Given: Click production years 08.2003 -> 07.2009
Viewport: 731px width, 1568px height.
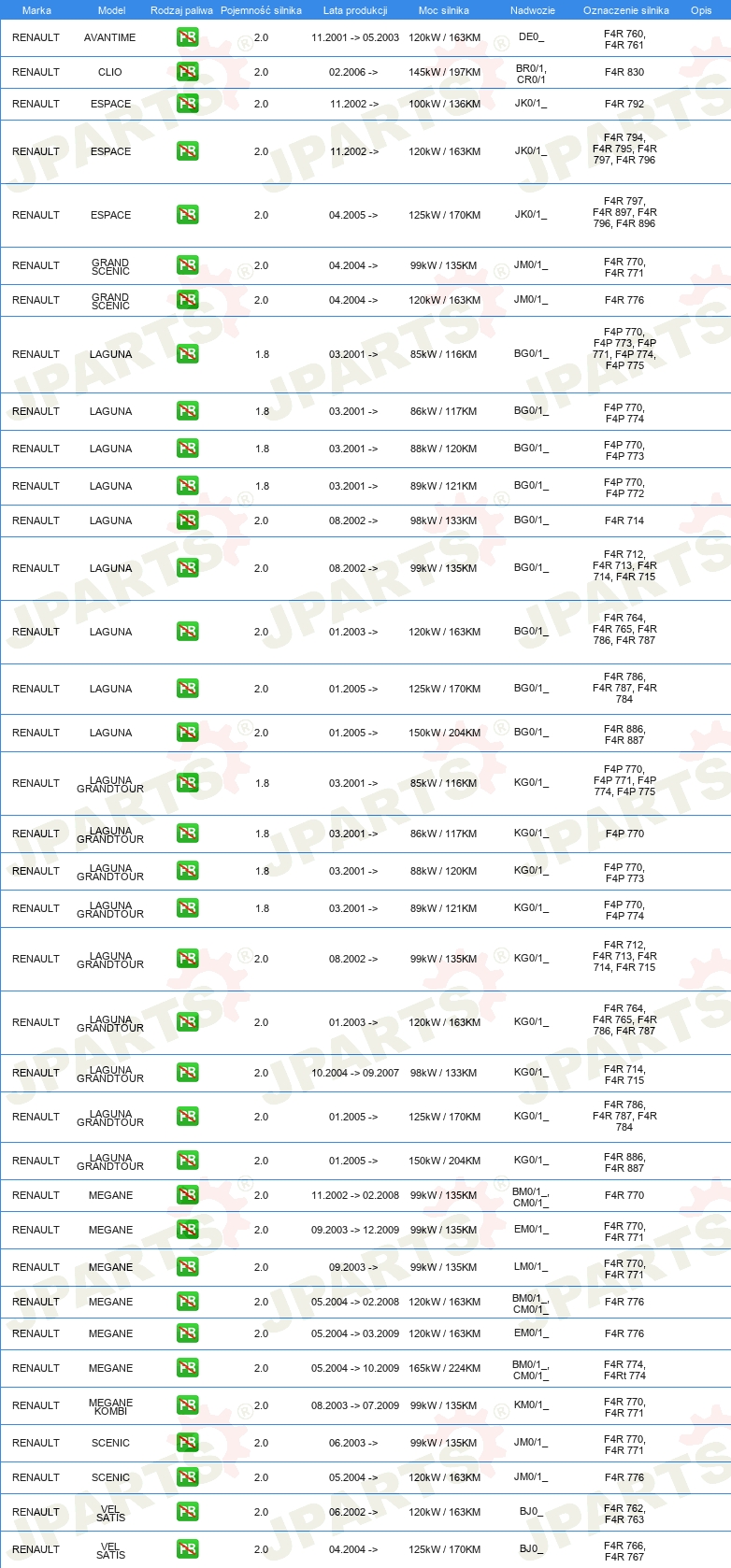Looking at the screenshot, I should pyautogui.click(x=355, y=1405).
